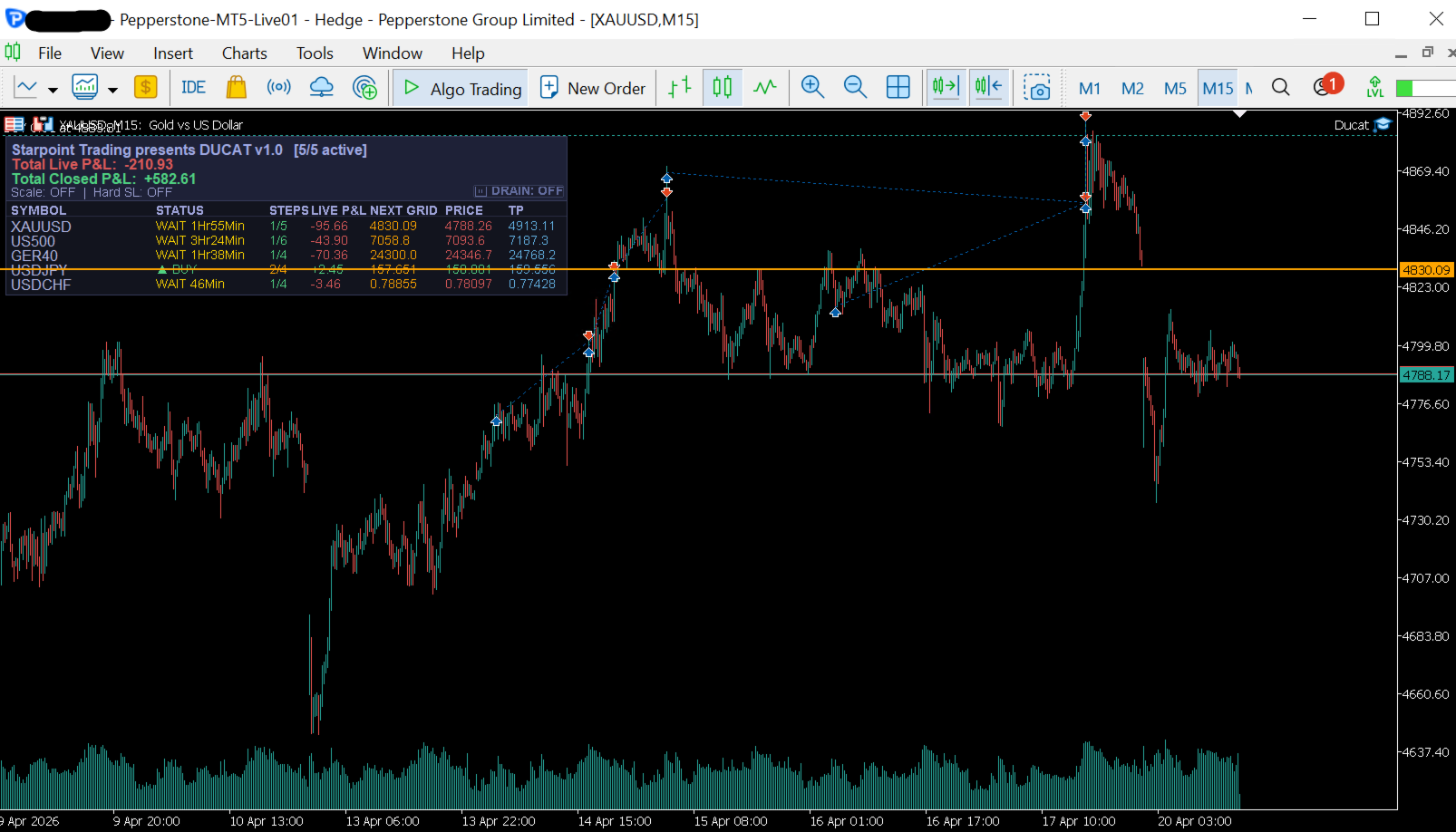Switch chart to line chart mode

point(765,87)
